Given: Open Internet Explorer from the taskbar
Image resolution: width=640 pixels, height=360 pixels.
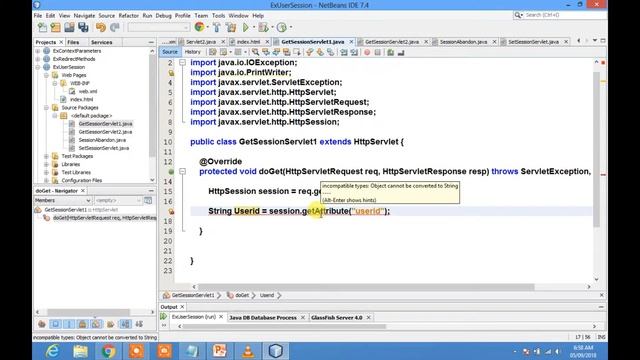Looking at the screenshot, I should point(52,351).
